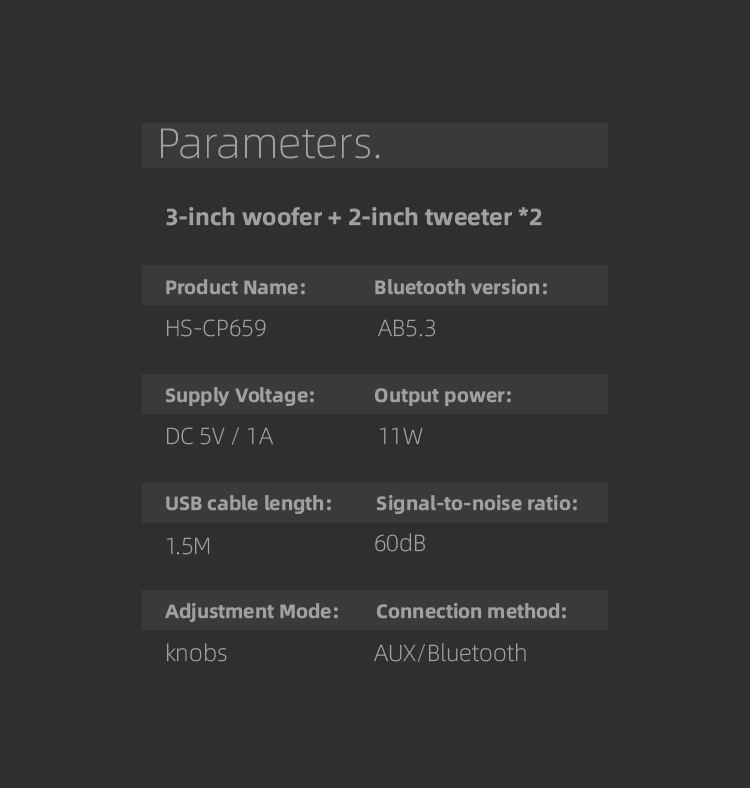This screenshot has height=788, width=750.
Task: Click the *2 multiplier text
Action: pos(530,217)
